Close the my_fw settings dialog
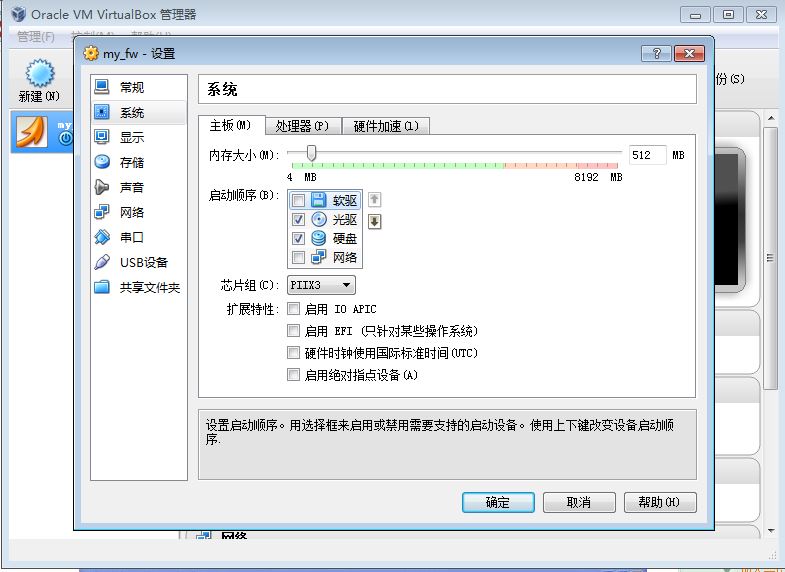This screenshot has height=572, width=785. click(x=689, y=54)
